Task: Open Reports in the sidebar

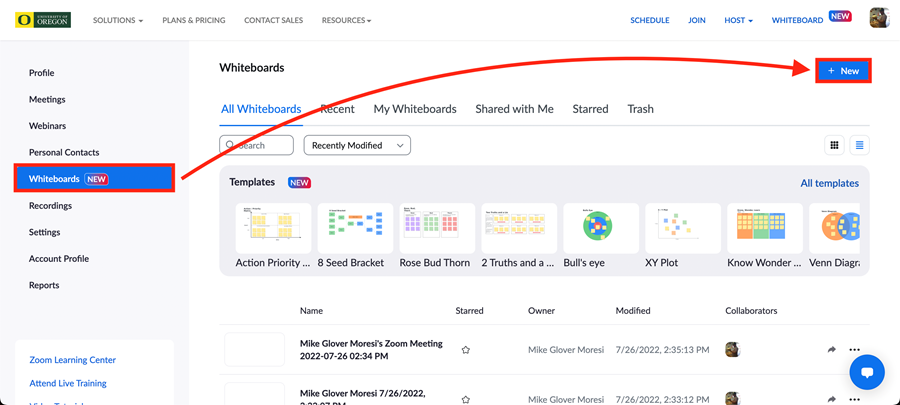Action: point(44,285)
